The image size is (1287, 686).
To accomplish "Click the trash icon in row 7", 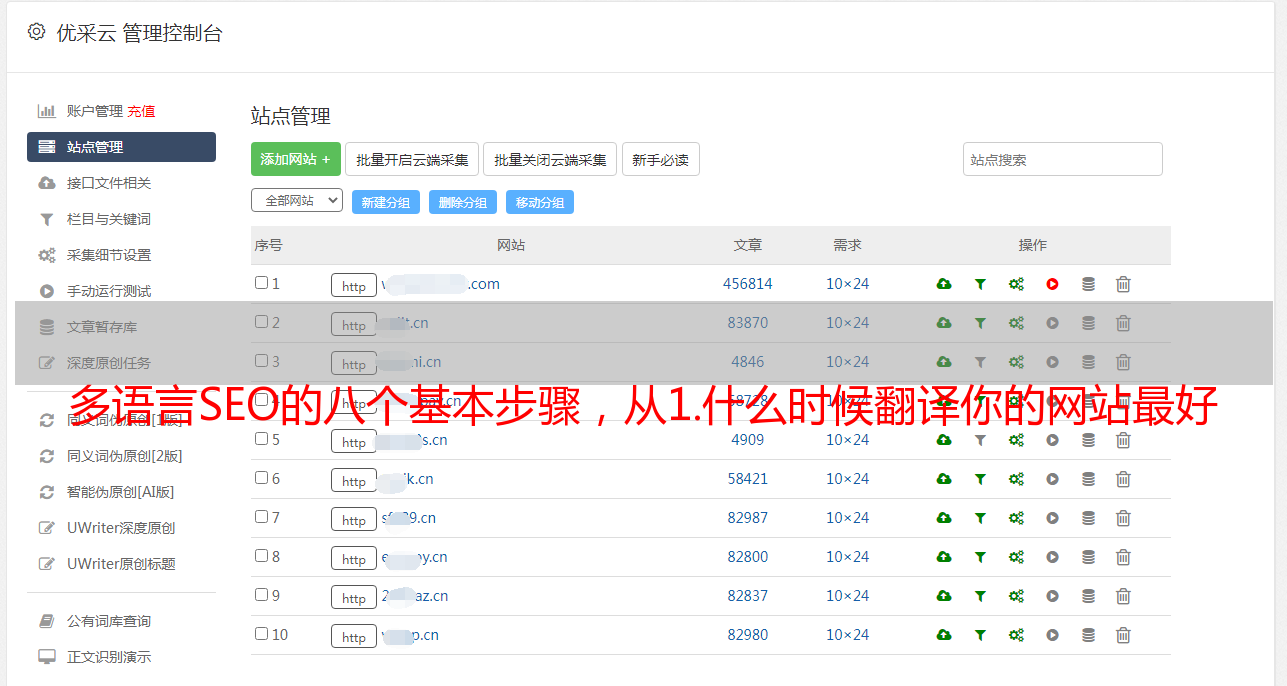I will click(1123, 518).
